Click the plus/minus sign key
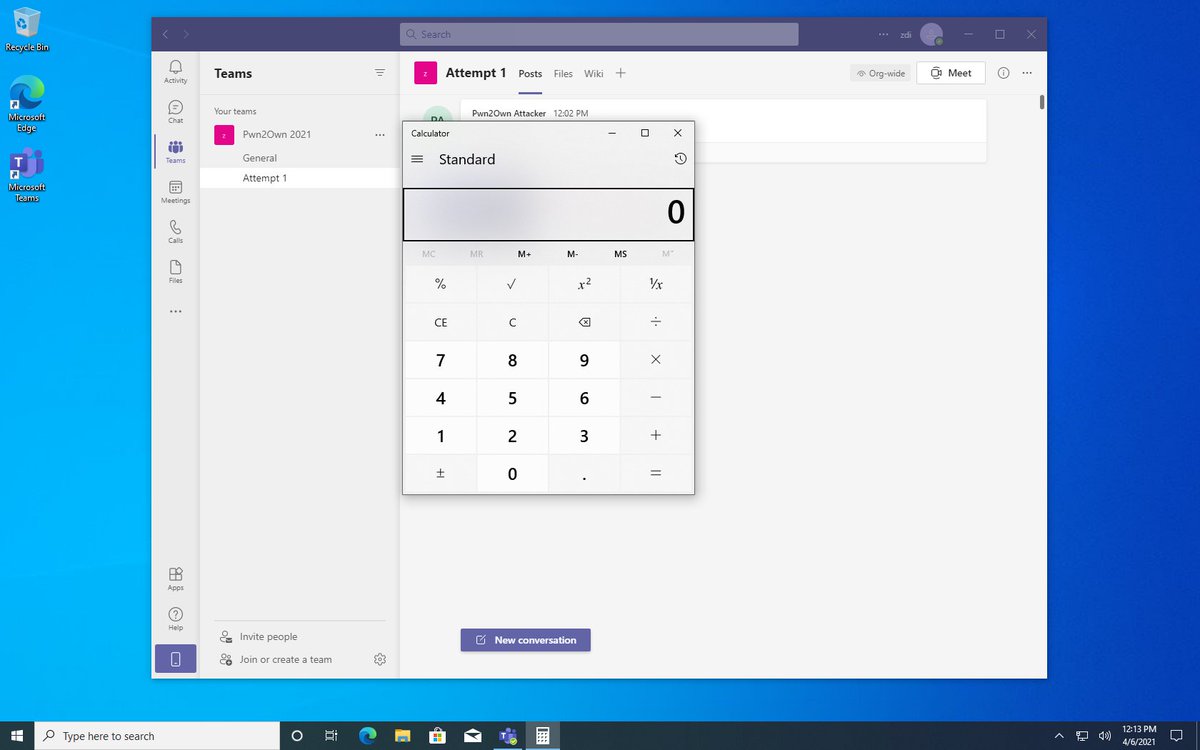 pyautogui.click(x=440, y=473)
